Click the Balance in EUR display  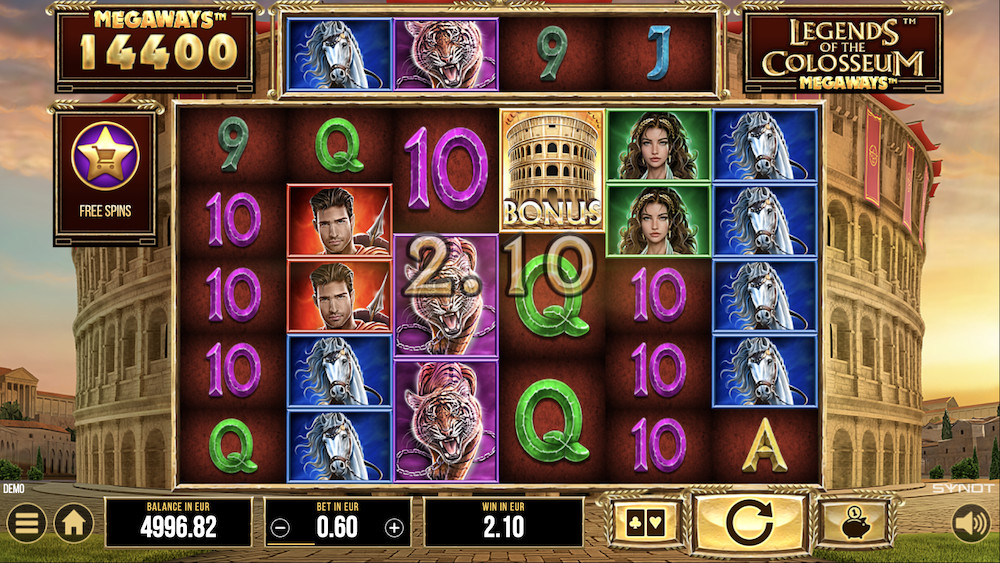click(179, 522)
